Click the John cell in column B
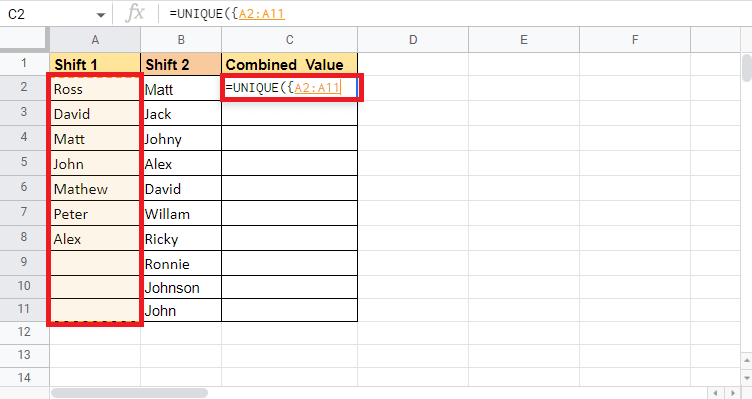 pos(181,310)
